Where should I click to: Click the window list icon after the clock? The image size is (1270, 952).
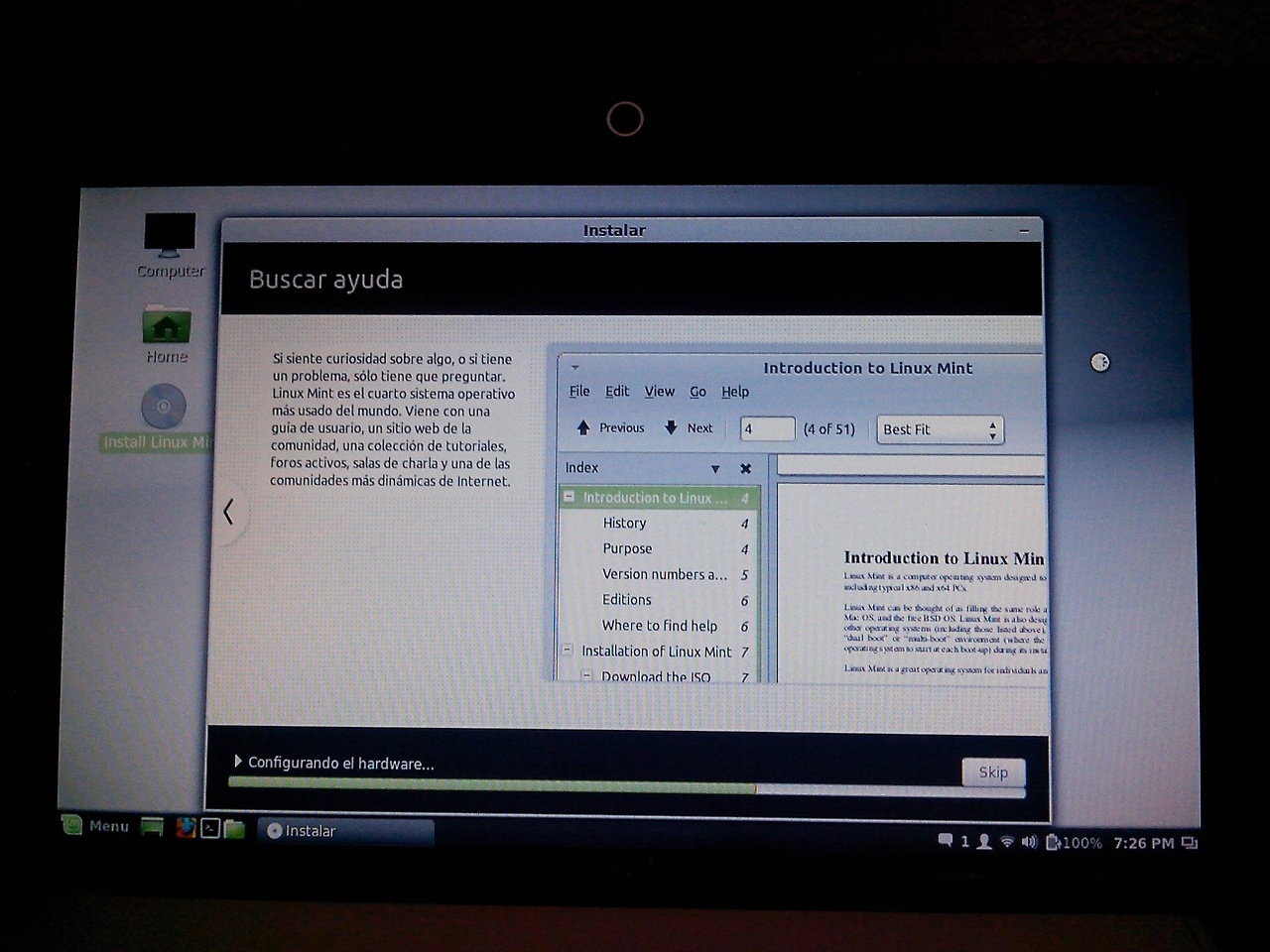click(1190, 843)
